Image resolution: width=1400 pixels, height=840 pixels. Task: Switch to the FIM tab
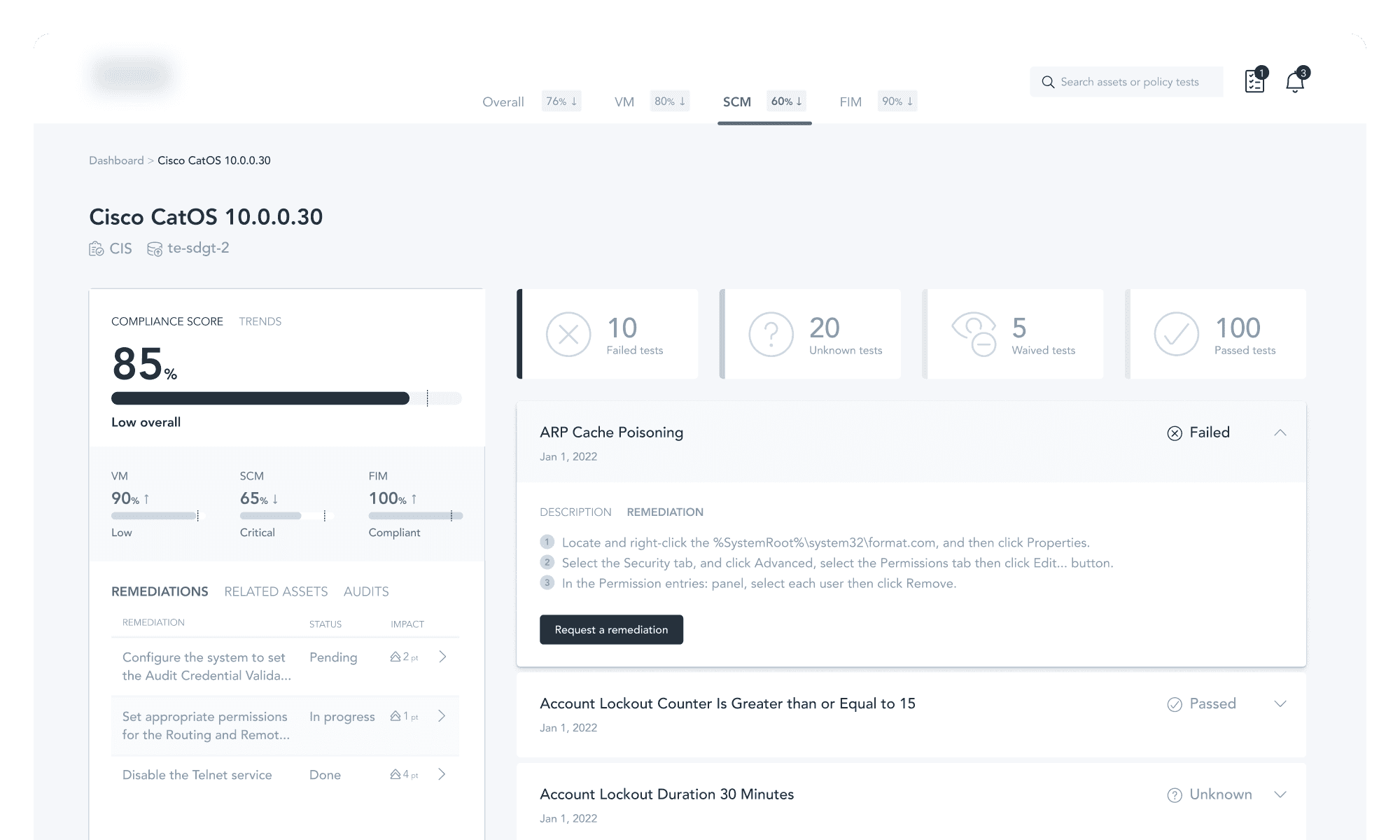[850, 102]
